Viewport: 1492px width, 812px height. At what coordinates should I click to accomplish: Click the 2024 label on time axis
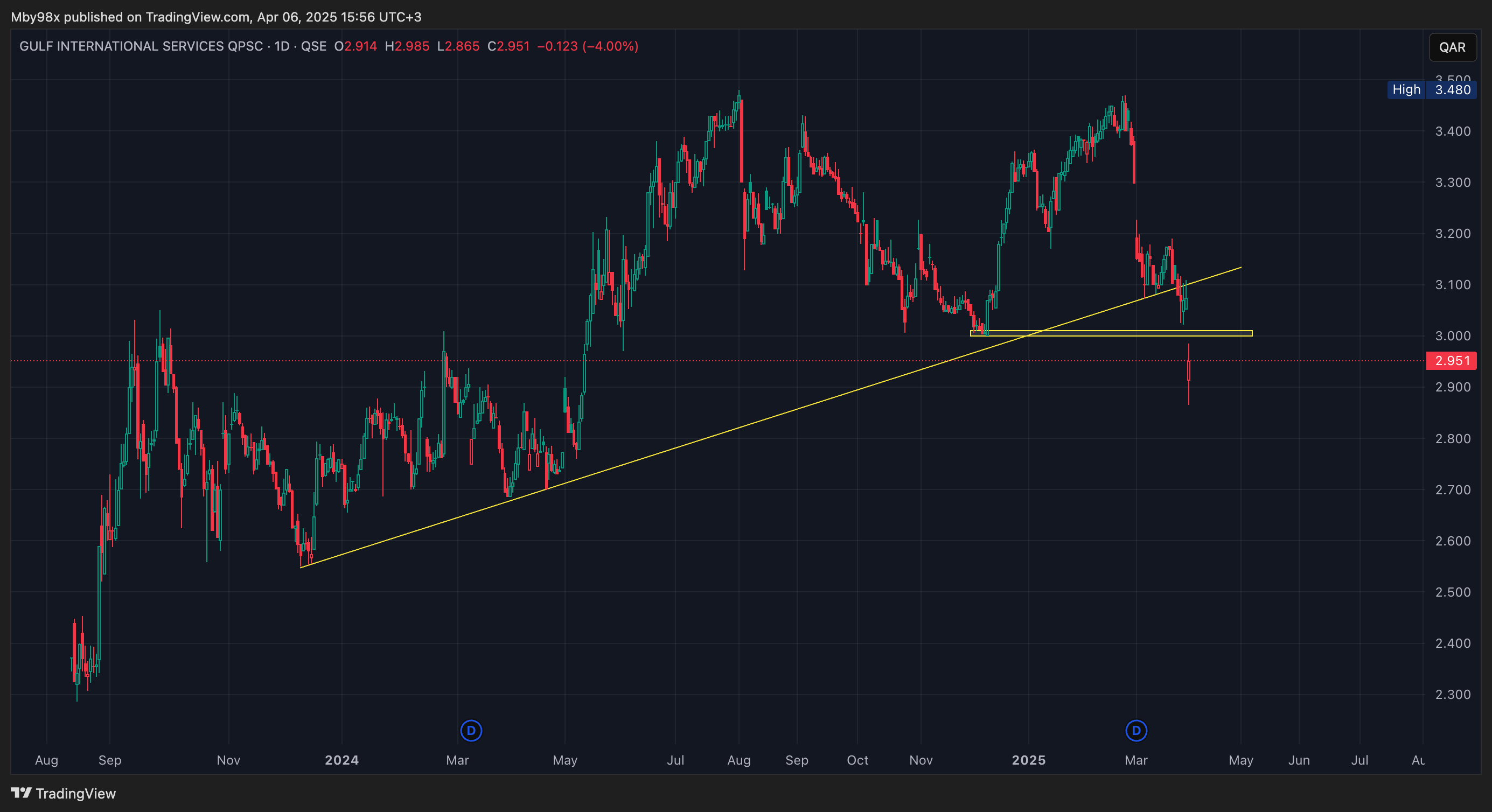coord(341,760)
